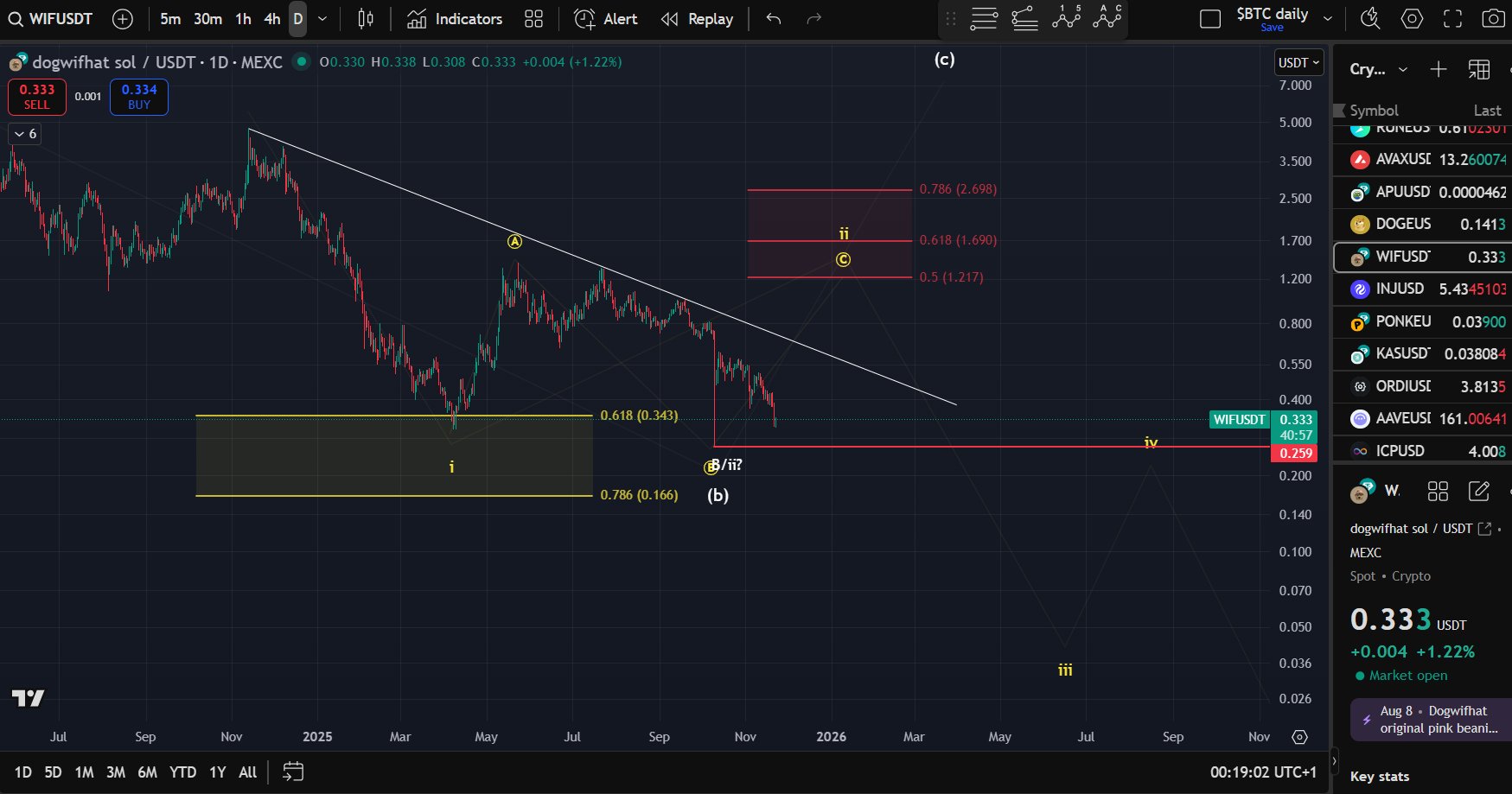
Task: Open the chart layout setup square icon
Action: click(x=1210, y=19)
